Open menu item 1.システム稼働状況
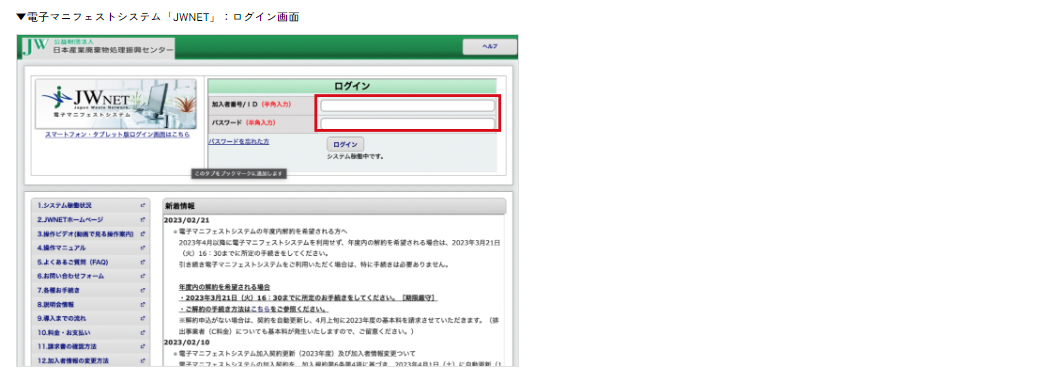Image resolution: width=1049 pixels, height=390 pixels. point(65,205)
